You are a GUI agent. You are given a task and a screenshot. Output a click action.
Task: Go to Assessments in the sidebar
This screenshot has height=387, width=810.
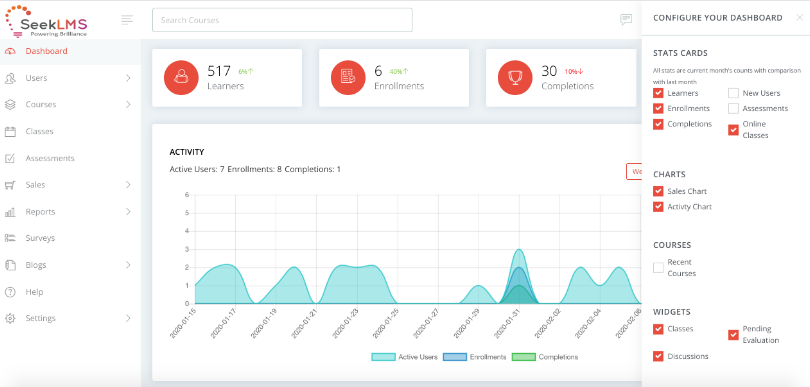[70, 158]
